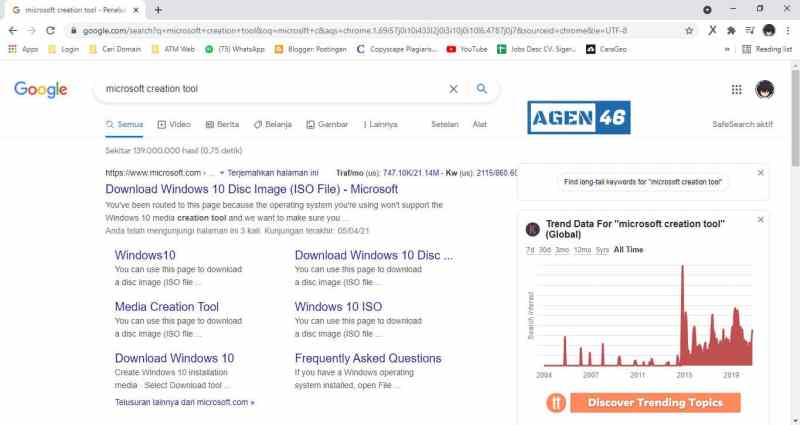Open Media Creation Tool sitelink
Image resolution: width=800 pixels, height=425 pixels.
pyautogui.click(x=166, y=307)
